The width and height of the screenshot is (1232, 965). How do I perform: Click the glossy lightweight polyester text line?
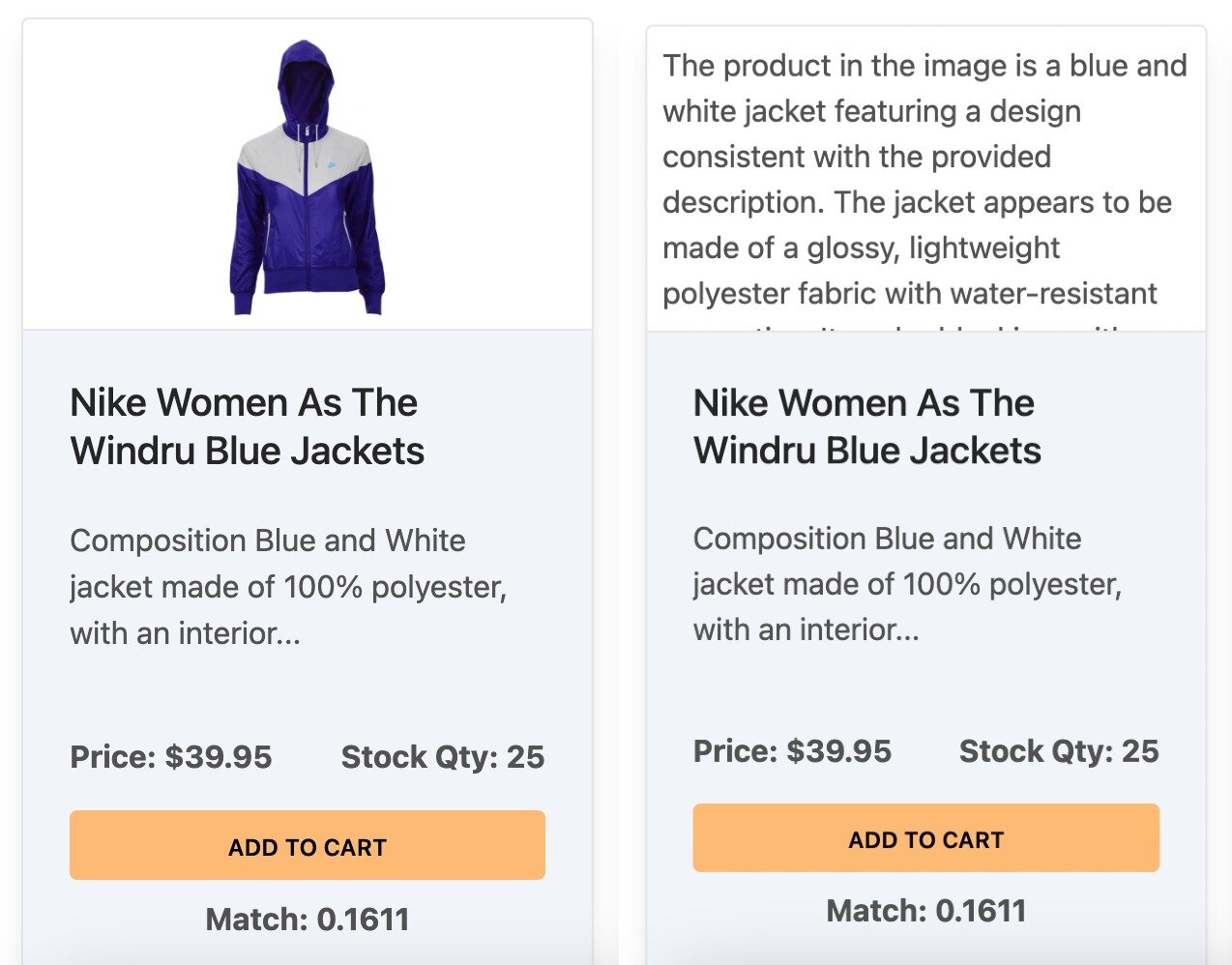pyautogui.click(x=860, y=248)
